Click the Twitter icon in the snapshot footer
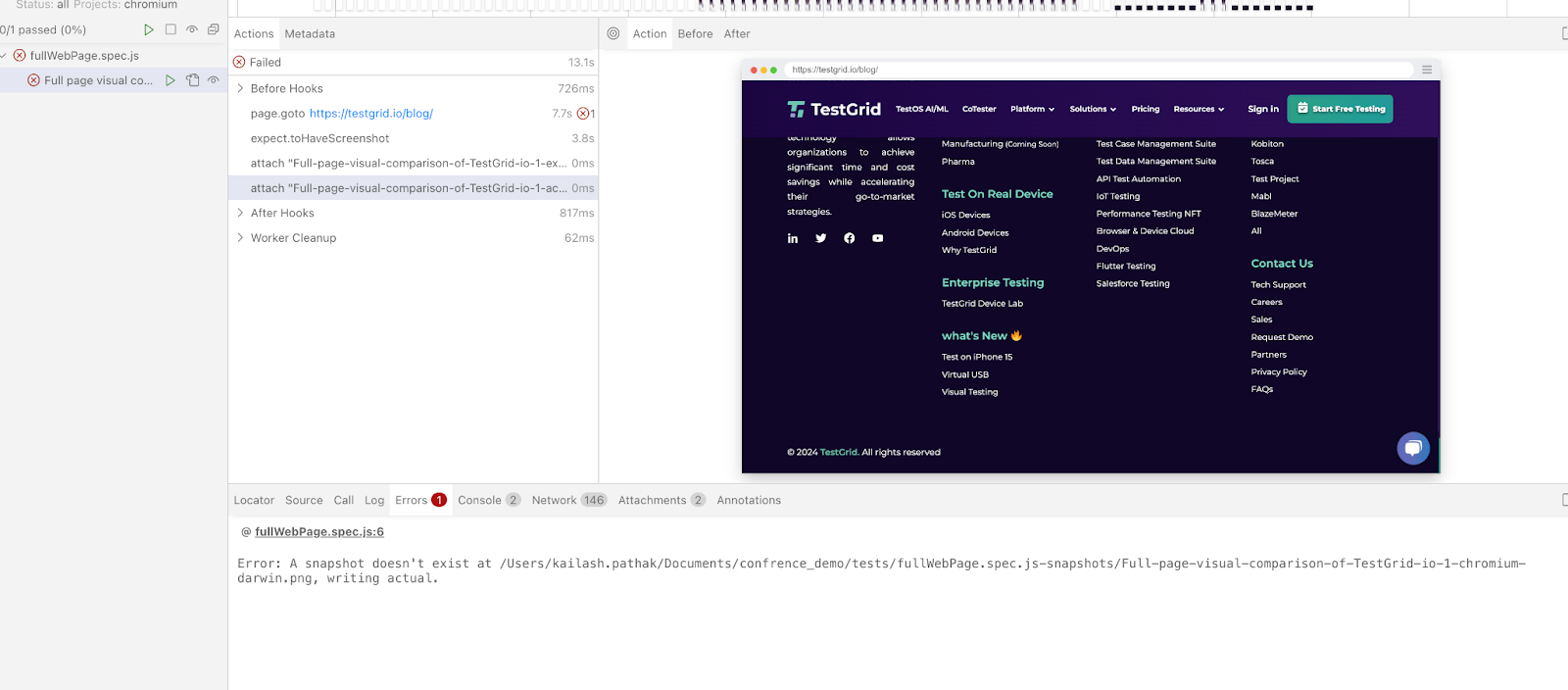The width and height of the screenshot is (1568, 690). click(x=821, y=238)
